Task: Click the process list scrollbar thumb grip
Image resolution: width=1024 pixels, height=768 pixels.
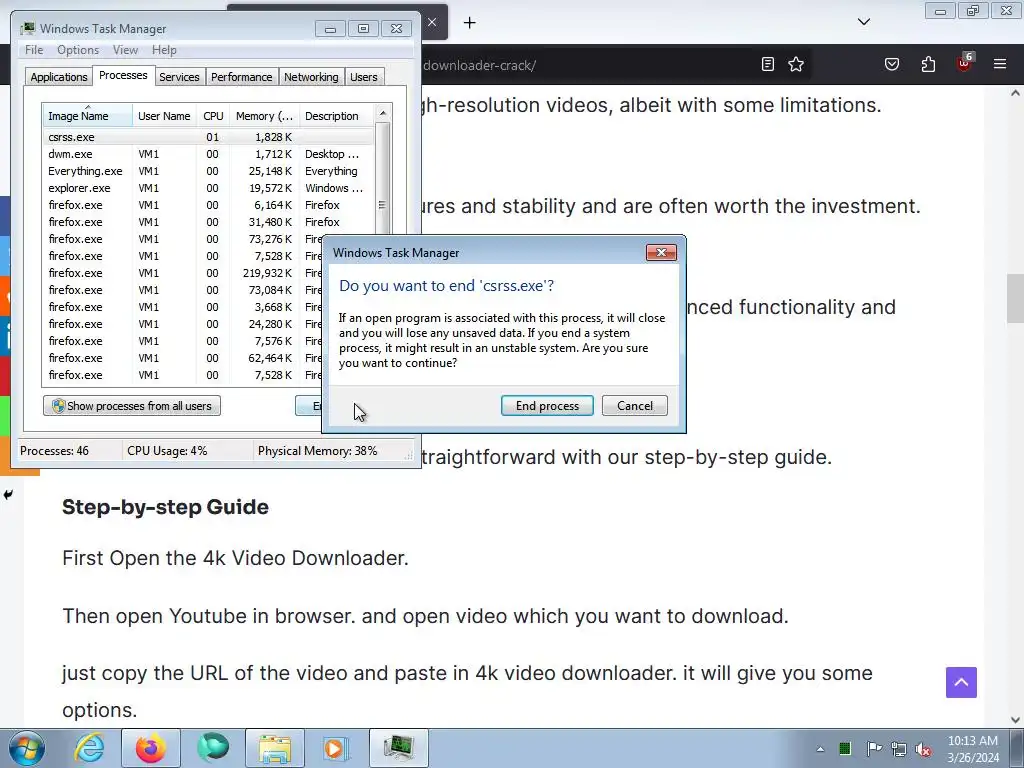Action: point(382,205)
